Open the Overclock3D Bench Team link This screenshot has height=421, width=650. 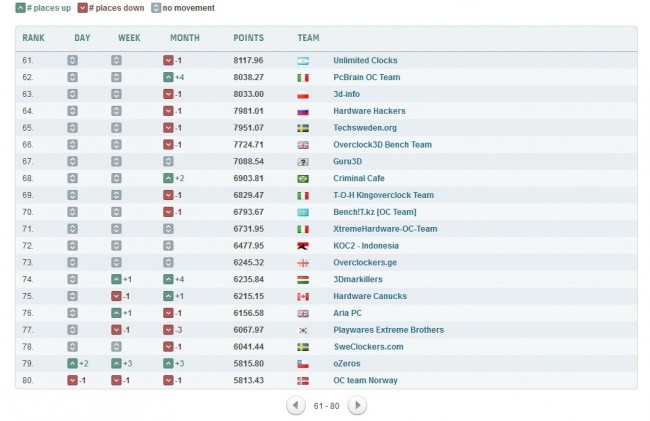point(383,145)
